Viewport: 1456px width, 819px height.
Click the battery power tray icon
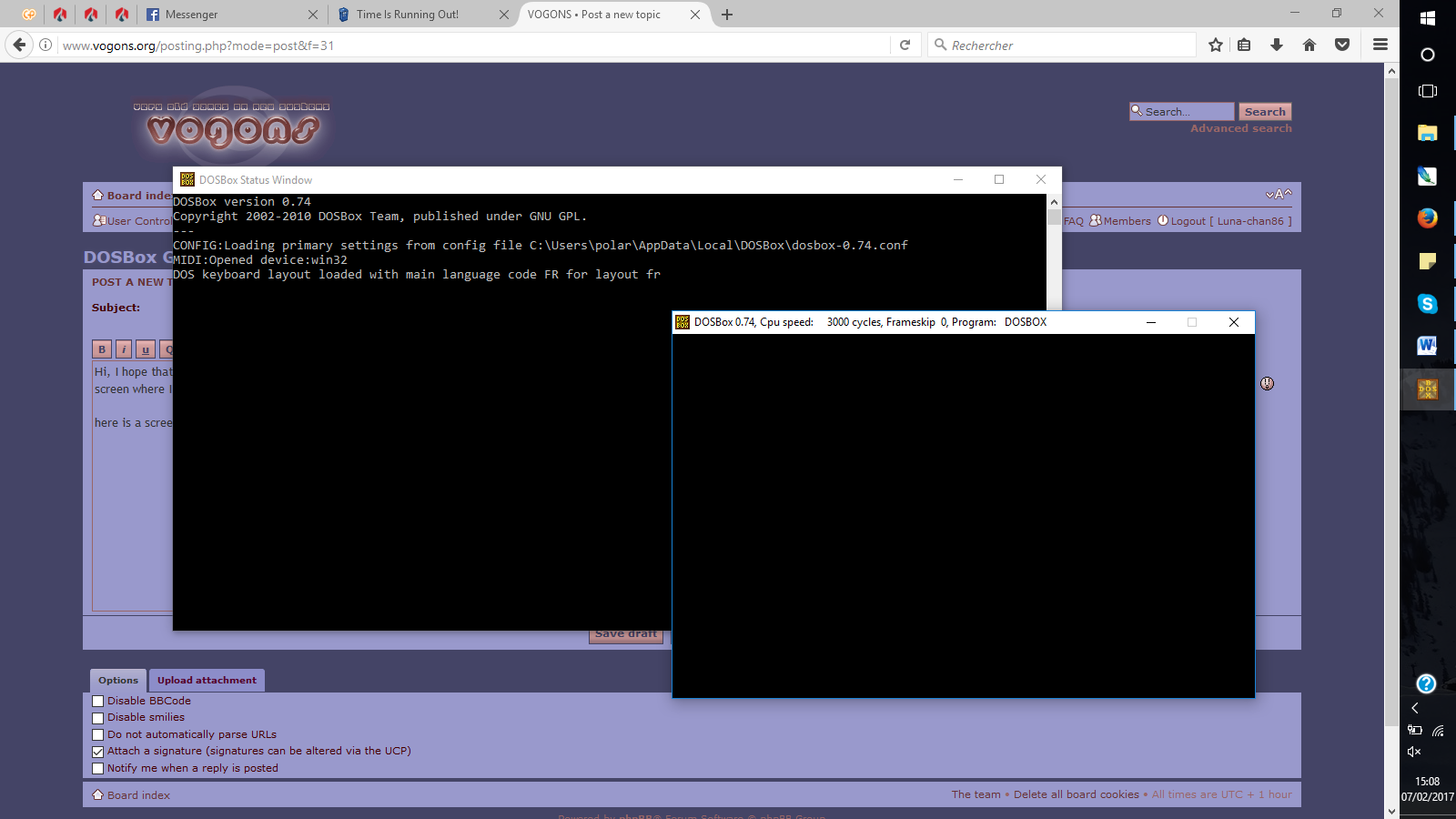[1415, 730]
